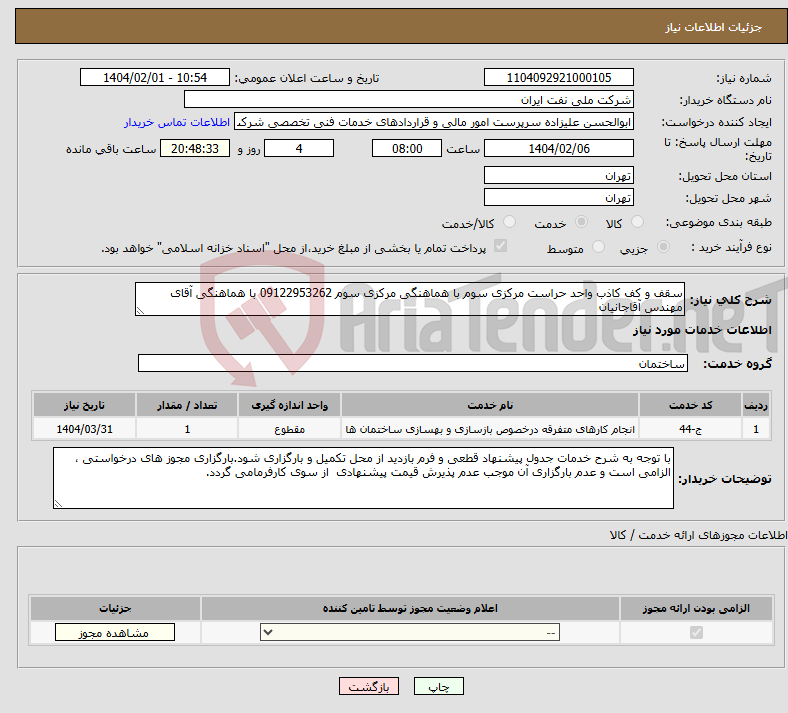
Task: Click the requester field ابوالحسن علیزاده
Action: click(434, 122)
